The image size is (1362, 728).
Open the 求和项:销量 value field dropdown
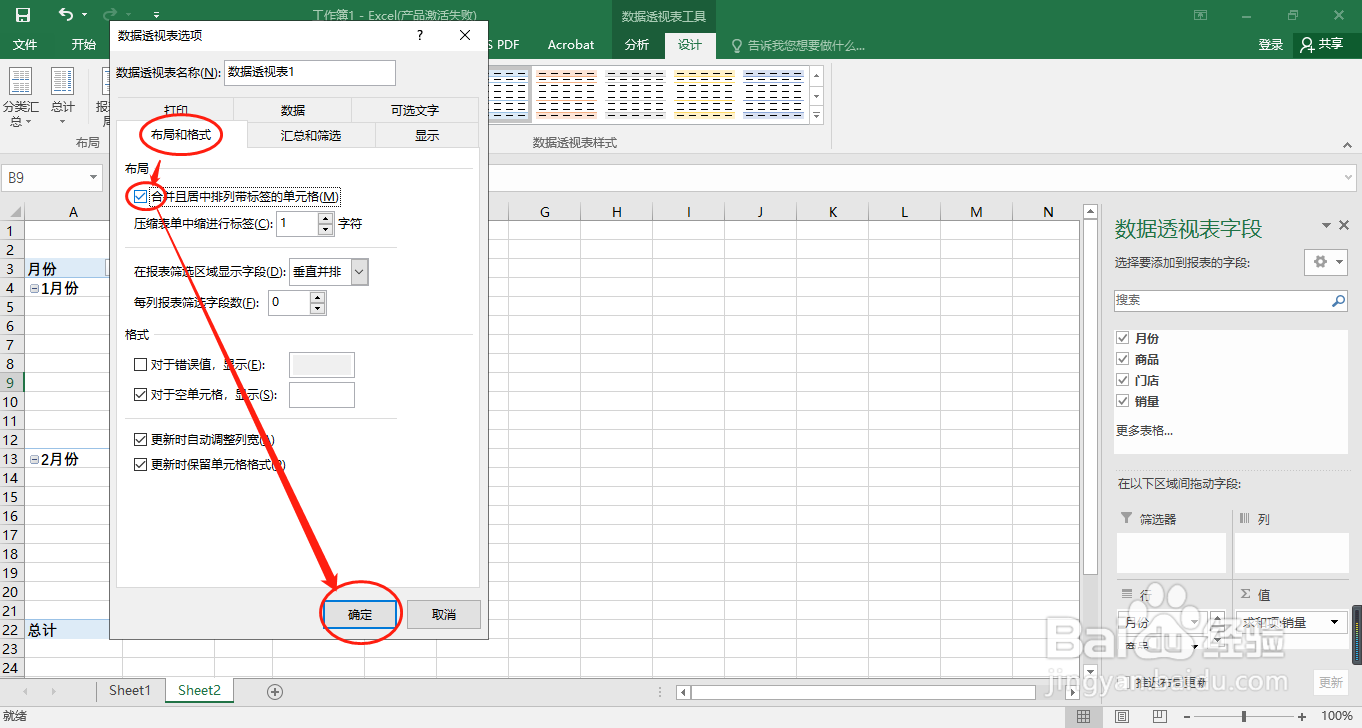click(x=1336, y=622)
